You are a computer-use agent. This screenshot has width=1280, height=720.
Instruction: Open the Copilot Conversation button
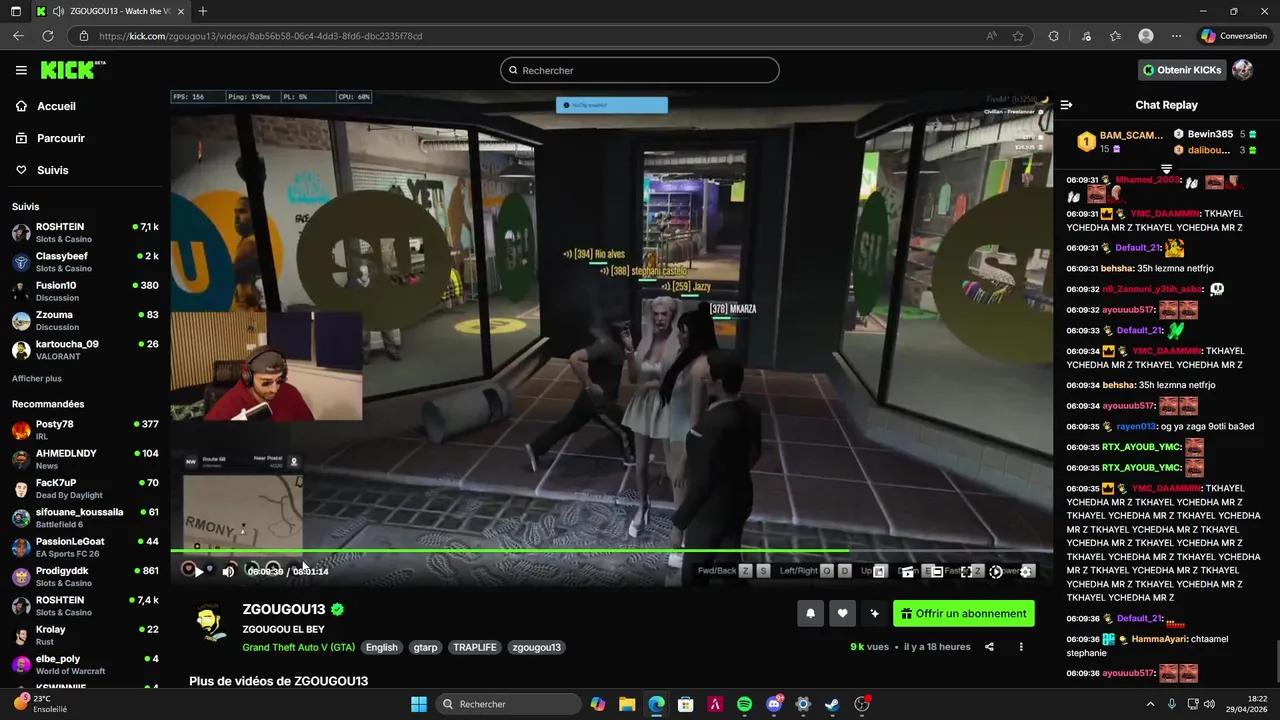1234,36
